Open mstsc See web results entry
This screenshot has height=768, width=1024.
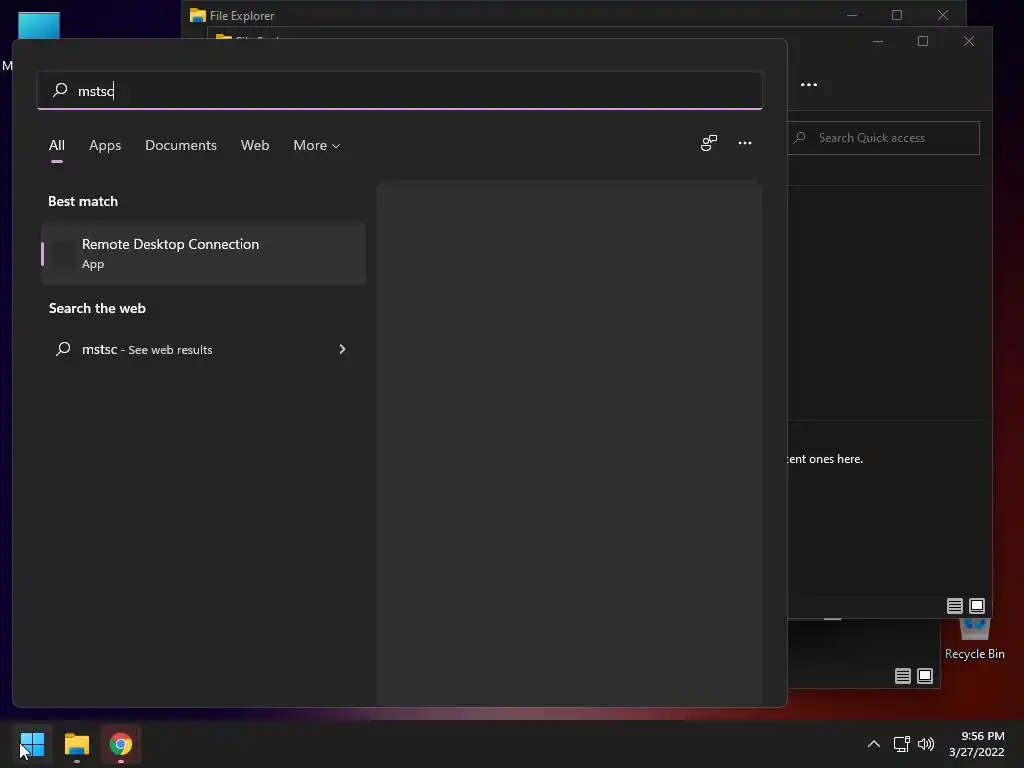(204, 349)
